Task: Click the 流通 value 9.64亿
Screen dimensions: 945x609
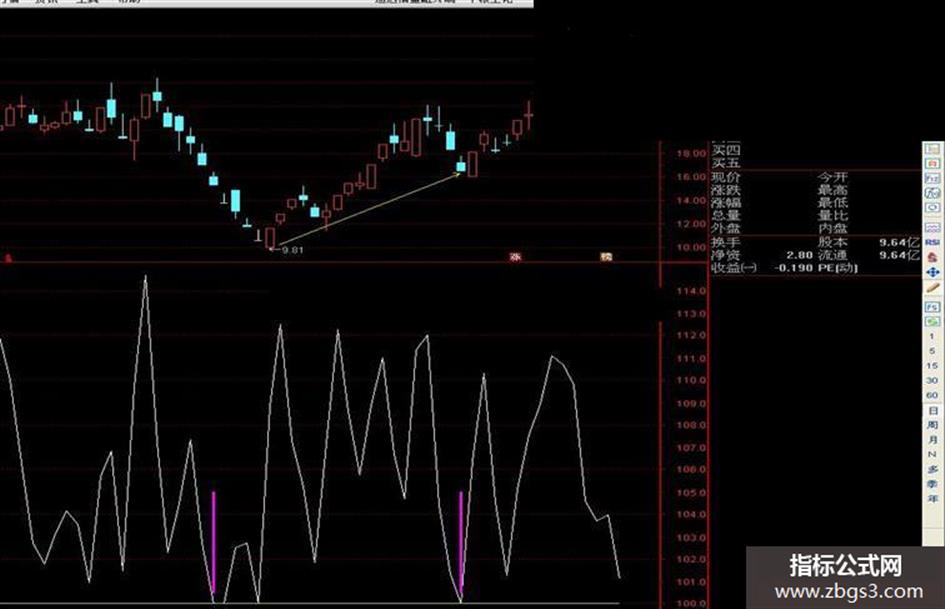Action: [899, 255]
